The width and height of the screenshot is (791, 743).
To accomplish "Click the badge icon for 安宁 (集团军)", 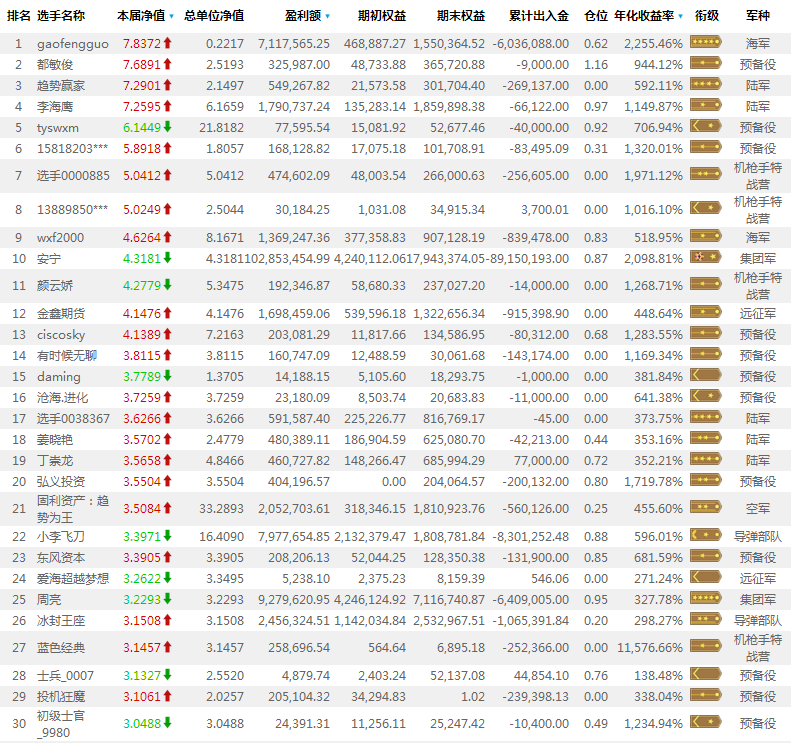I will point(706,257).
